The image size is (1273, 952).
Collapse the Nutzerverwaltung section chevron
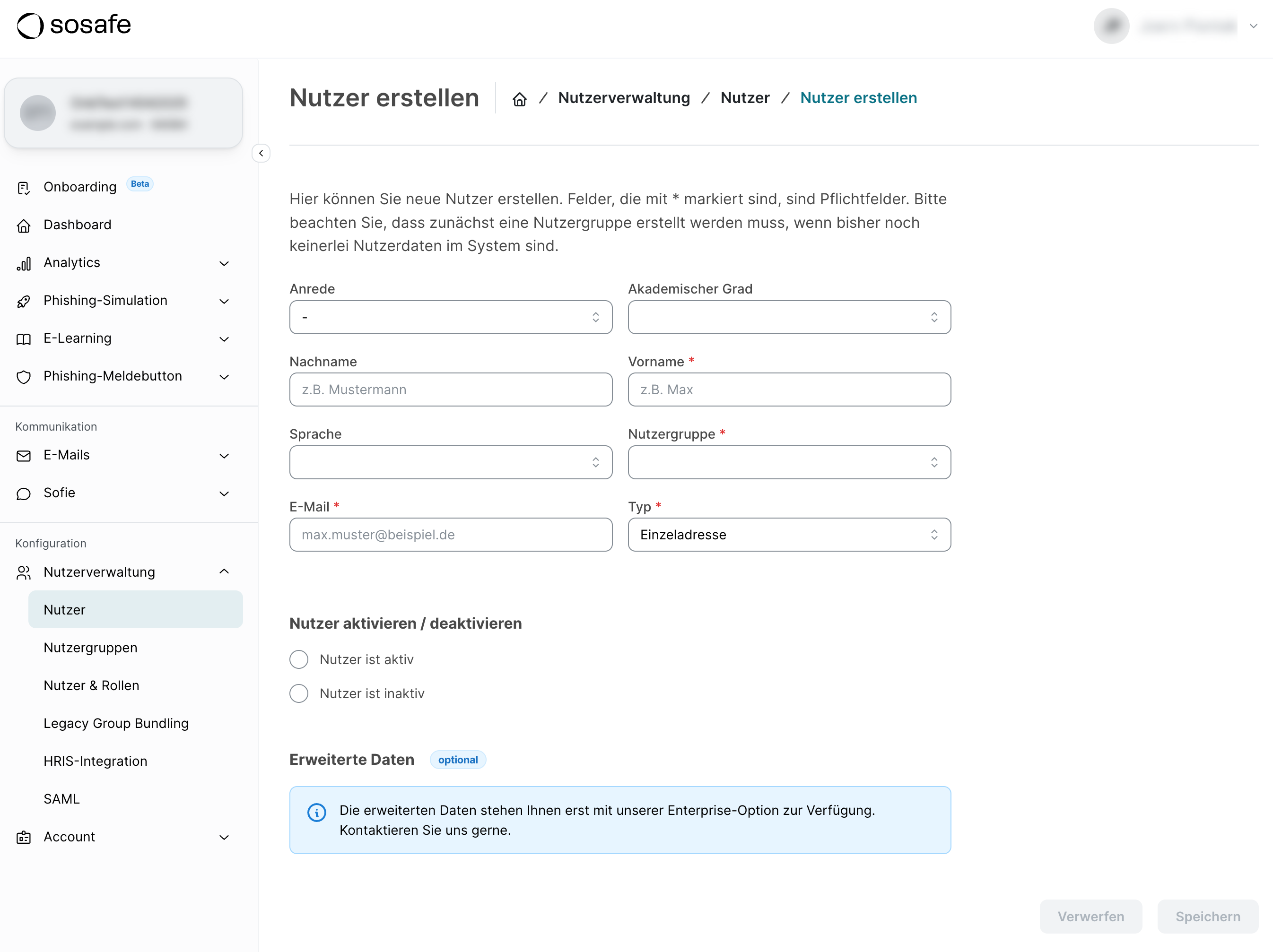pos(224,571)
